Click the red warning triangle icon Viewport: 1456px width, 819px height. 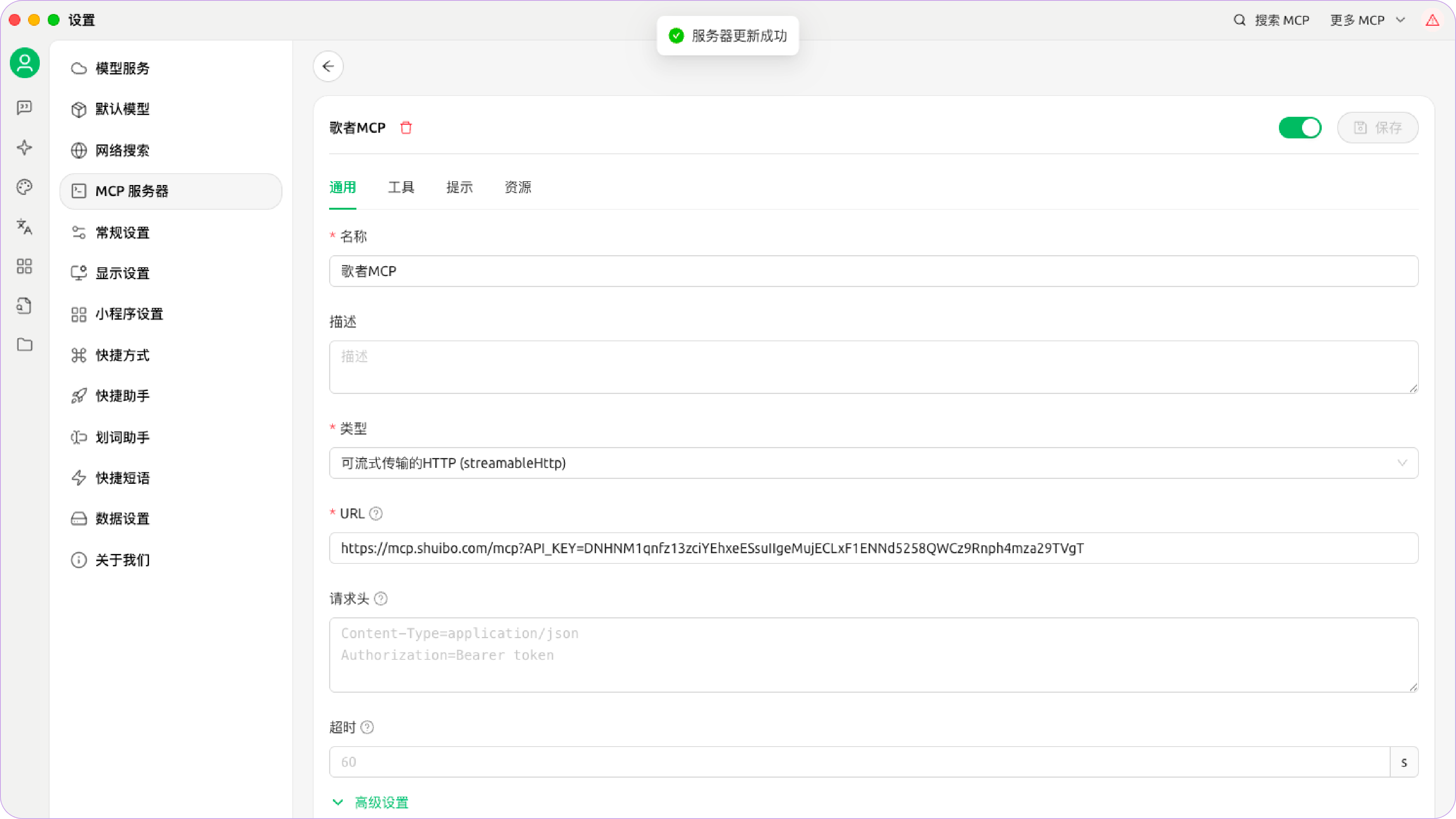(x=1432, y=20)
